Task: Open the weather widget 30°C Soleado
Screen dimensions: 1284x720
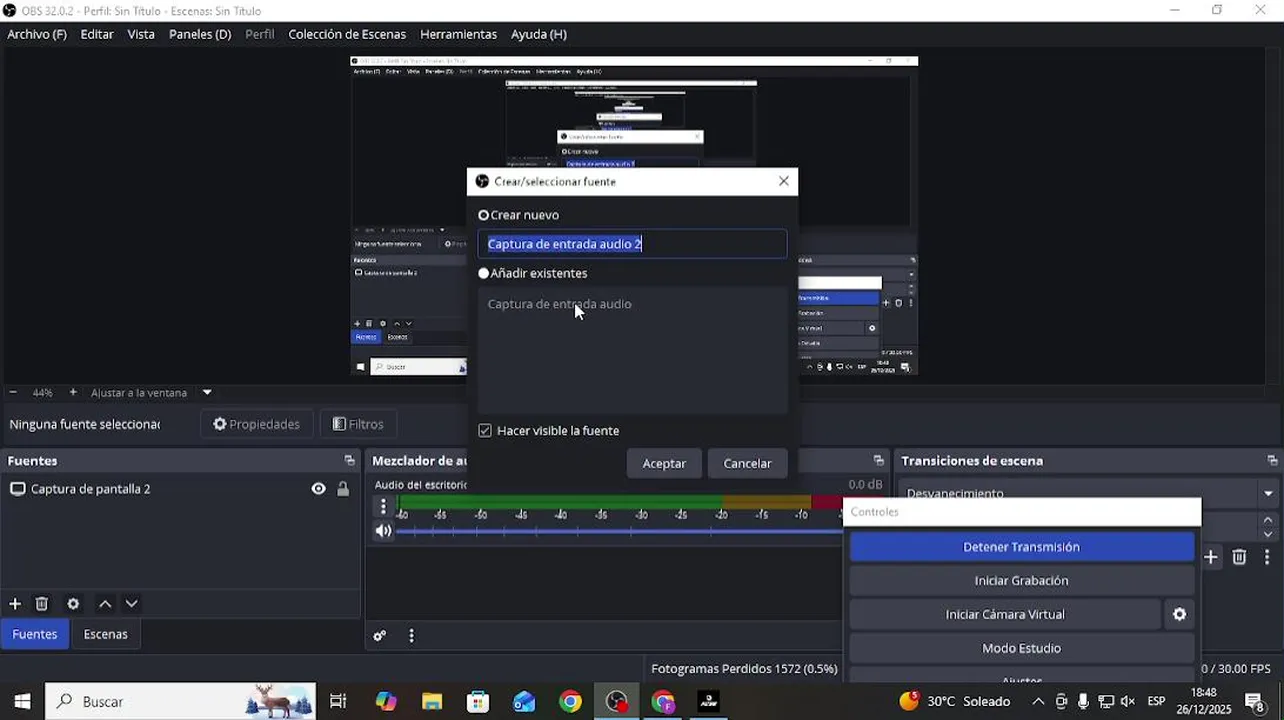Action: 954,701
